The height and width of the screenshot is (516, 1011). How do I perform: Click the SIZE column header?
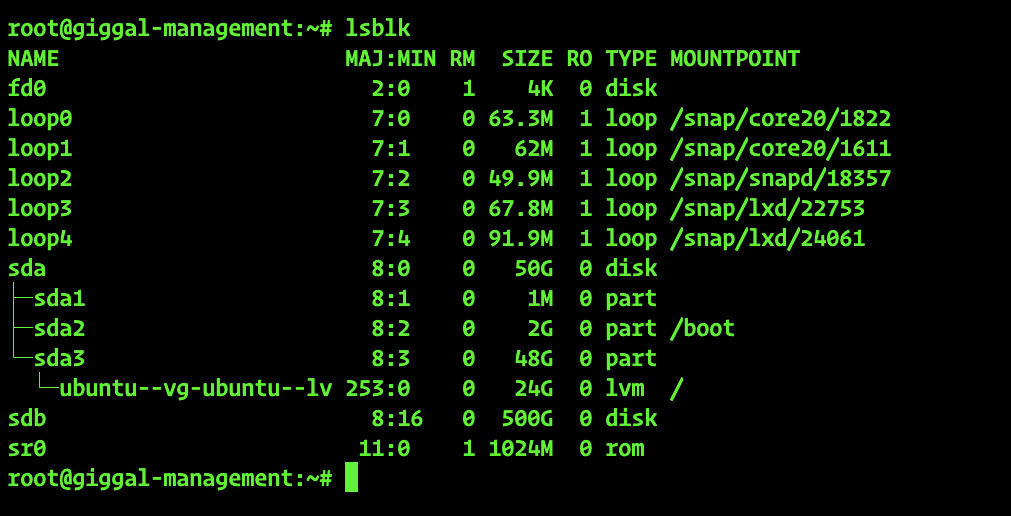pos(527,59)
